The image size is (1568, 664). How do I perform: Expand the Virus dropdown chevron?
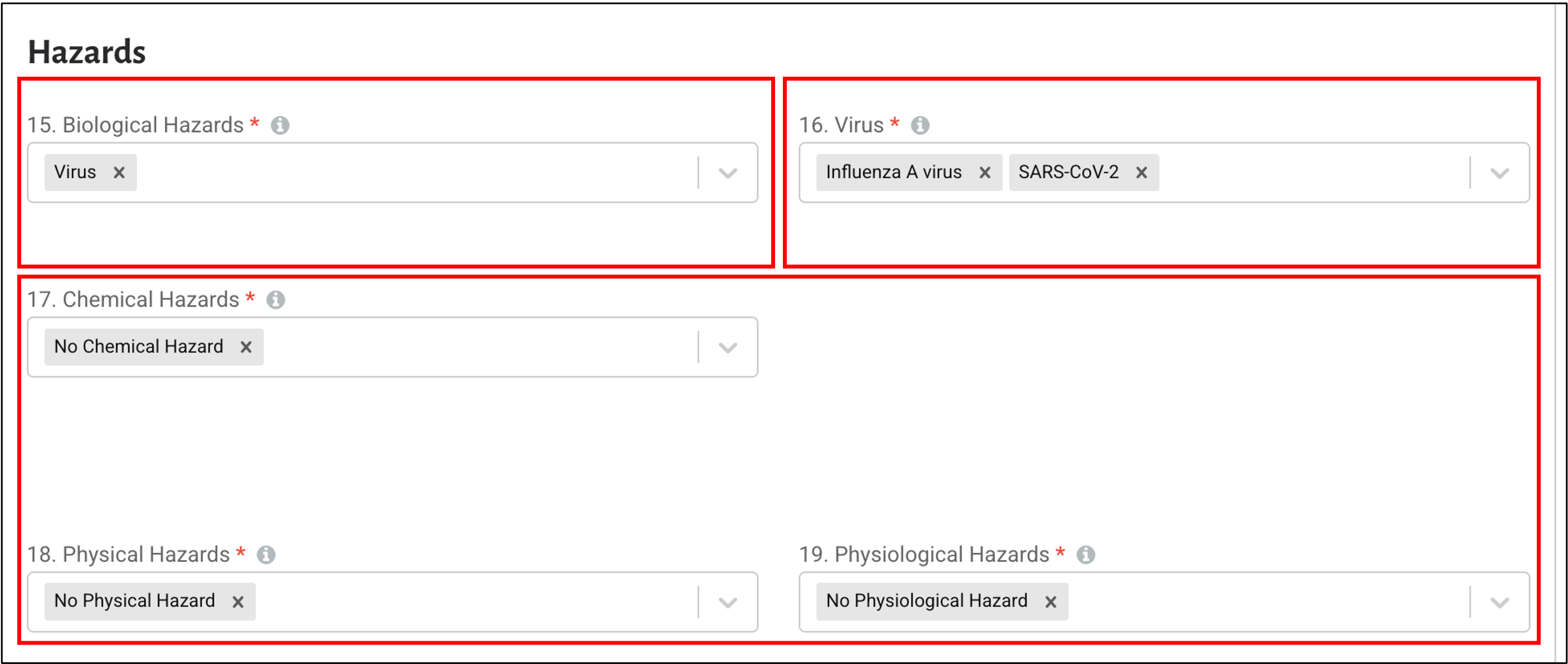(1499, 173)
